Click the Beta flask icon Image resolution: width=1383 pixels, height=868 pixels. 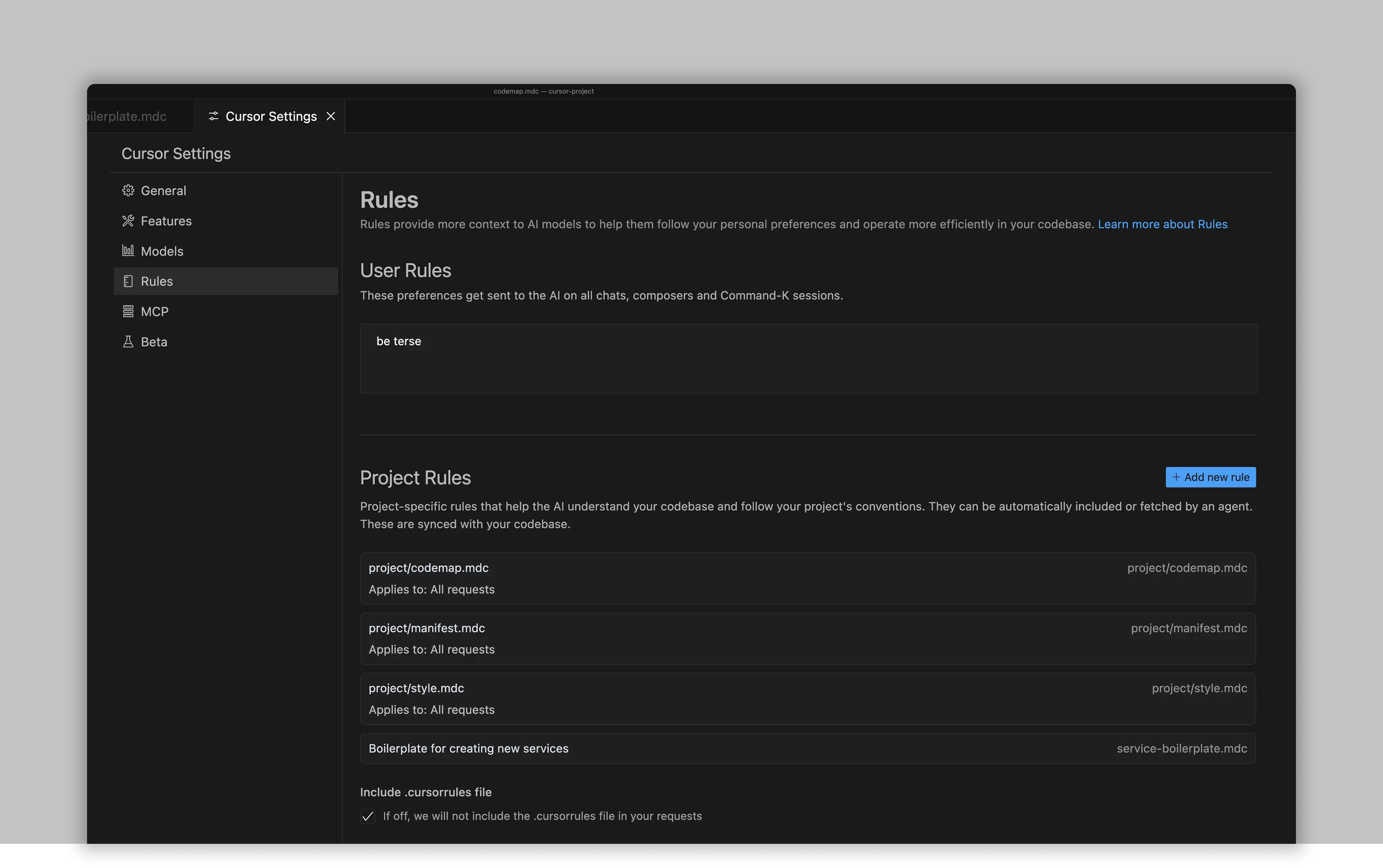click(x=128, y=341)
